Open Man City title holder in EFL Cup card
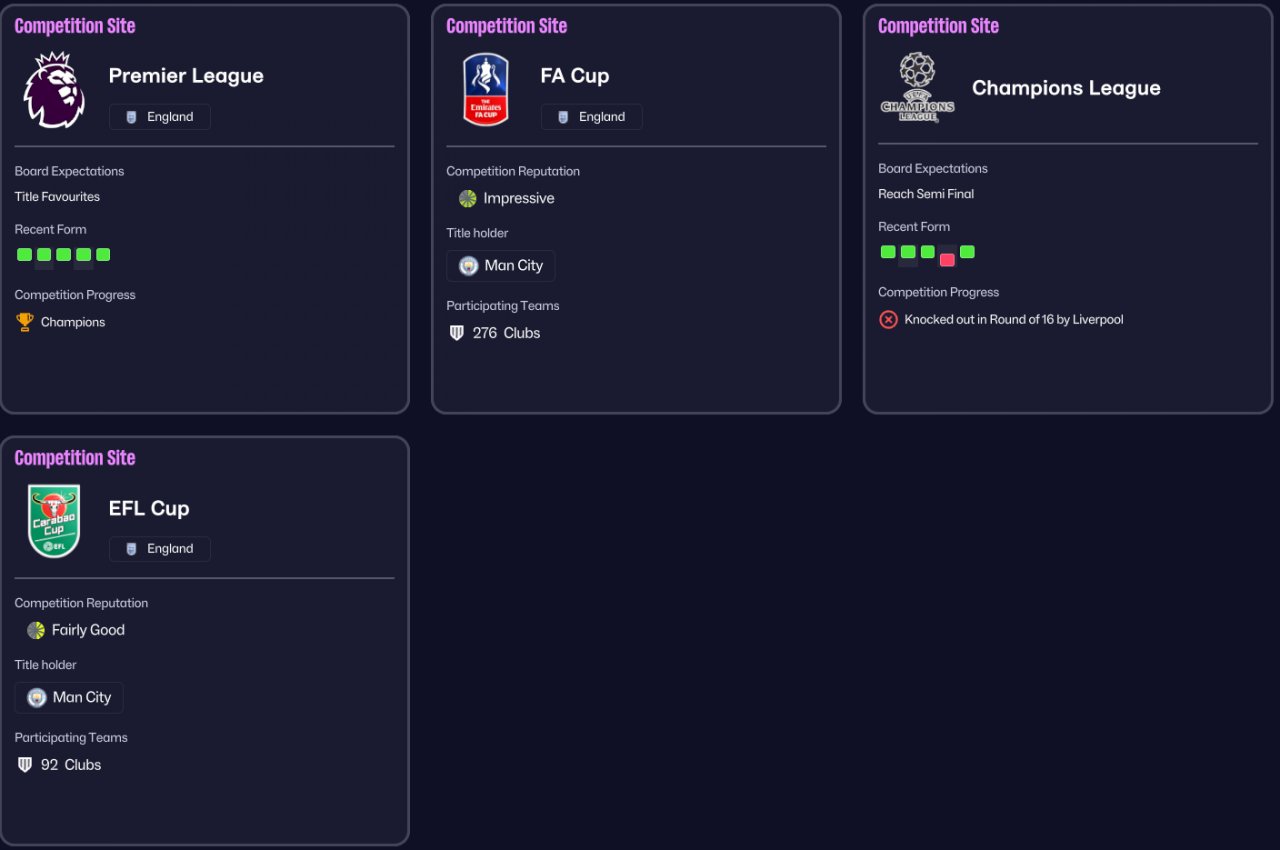 [x=69, y=698]
